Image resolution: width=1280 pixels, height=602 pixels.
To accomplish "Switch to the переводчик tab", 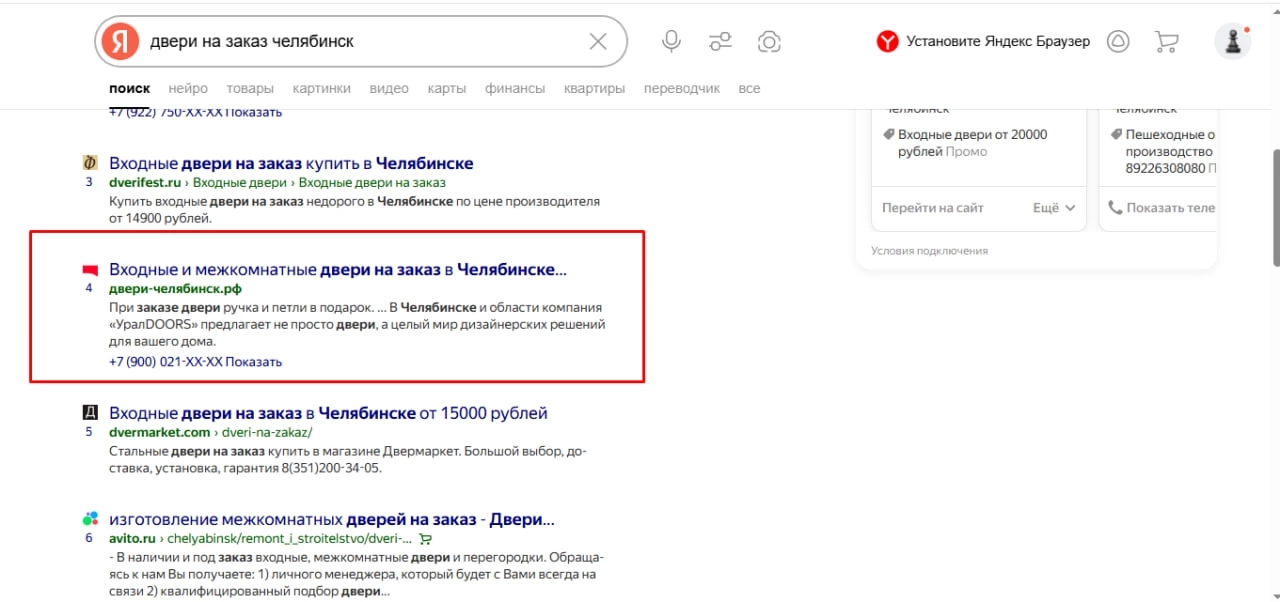I will [682, 88].
